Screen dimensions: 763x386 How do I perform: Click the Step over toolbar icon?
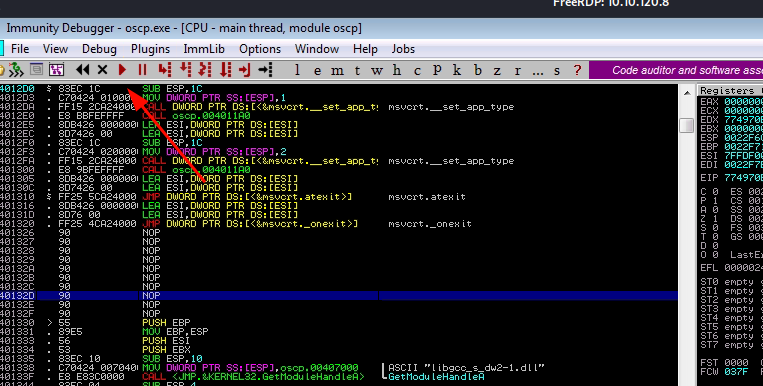185,70
